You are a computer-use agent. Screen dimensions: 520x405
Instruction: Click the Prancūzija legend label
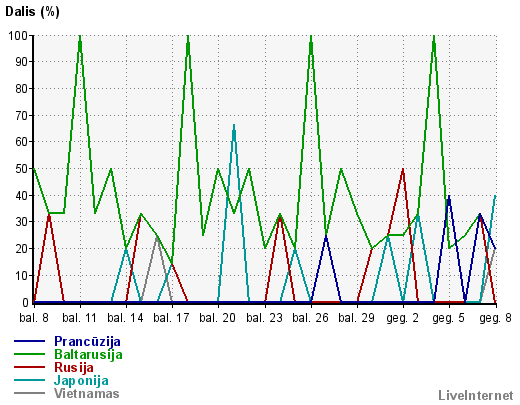[x=87, y=341]
